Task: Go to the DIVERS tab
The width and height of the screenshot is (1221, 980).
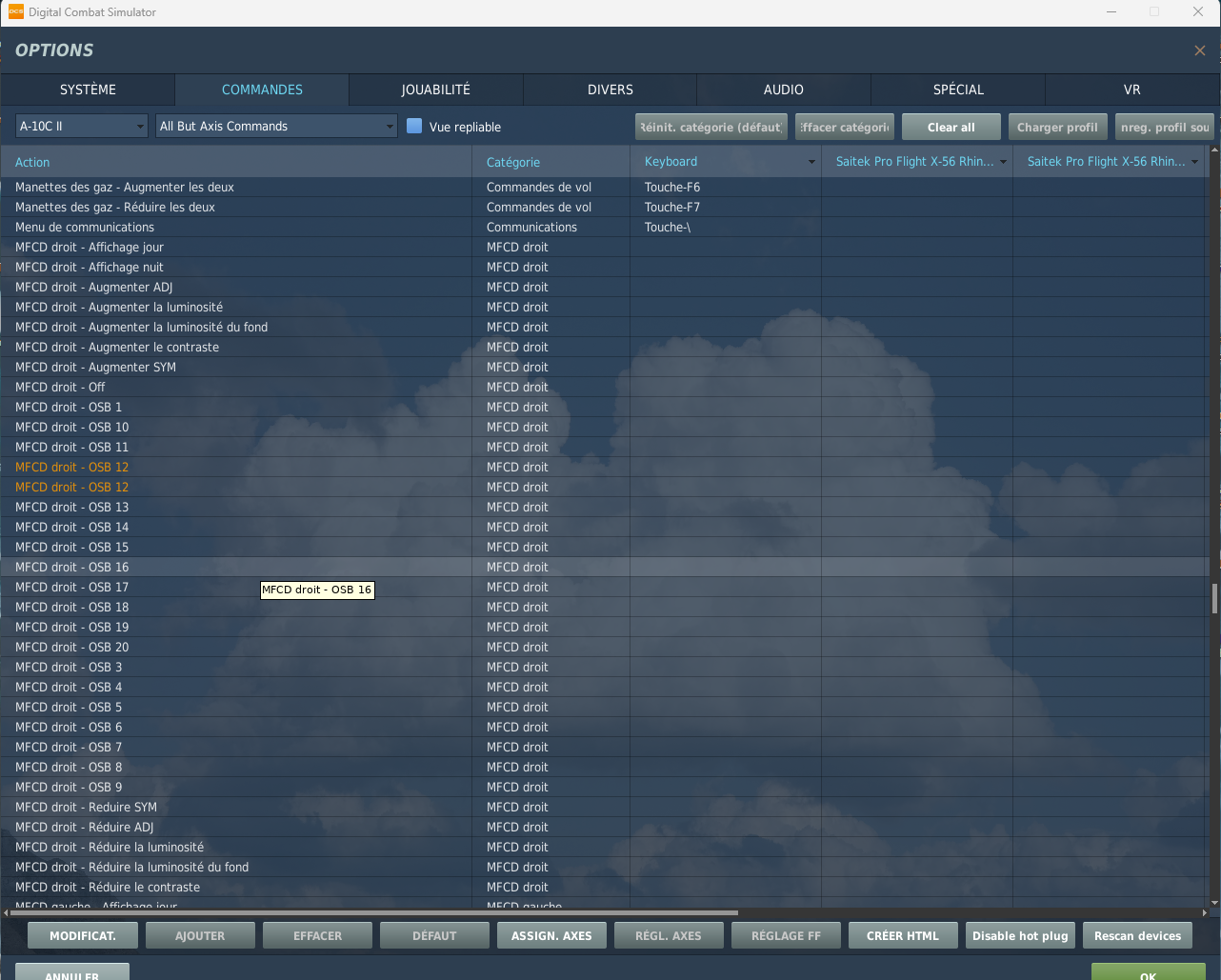Action: 610,90
